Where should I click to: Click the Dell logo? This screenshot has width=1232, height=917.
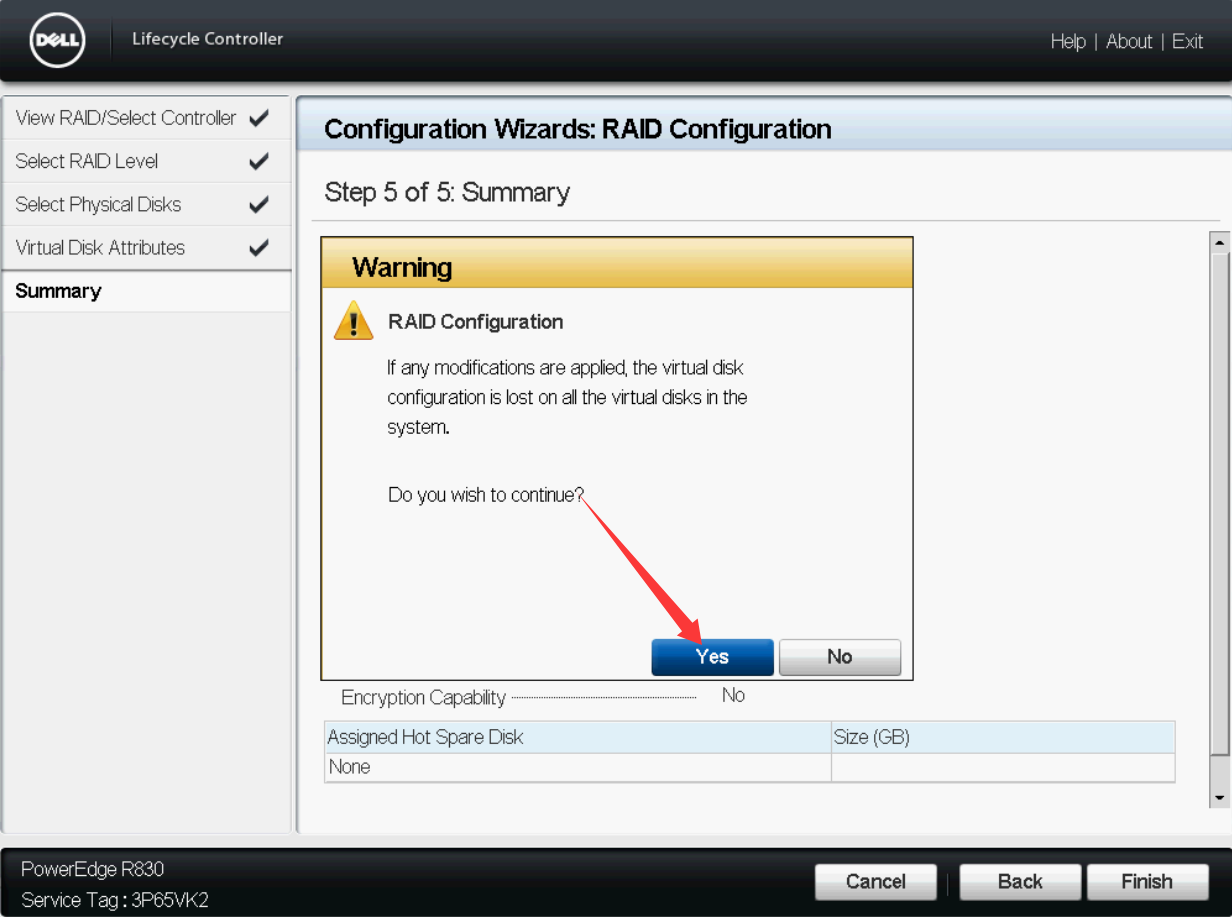coord(57,40)
